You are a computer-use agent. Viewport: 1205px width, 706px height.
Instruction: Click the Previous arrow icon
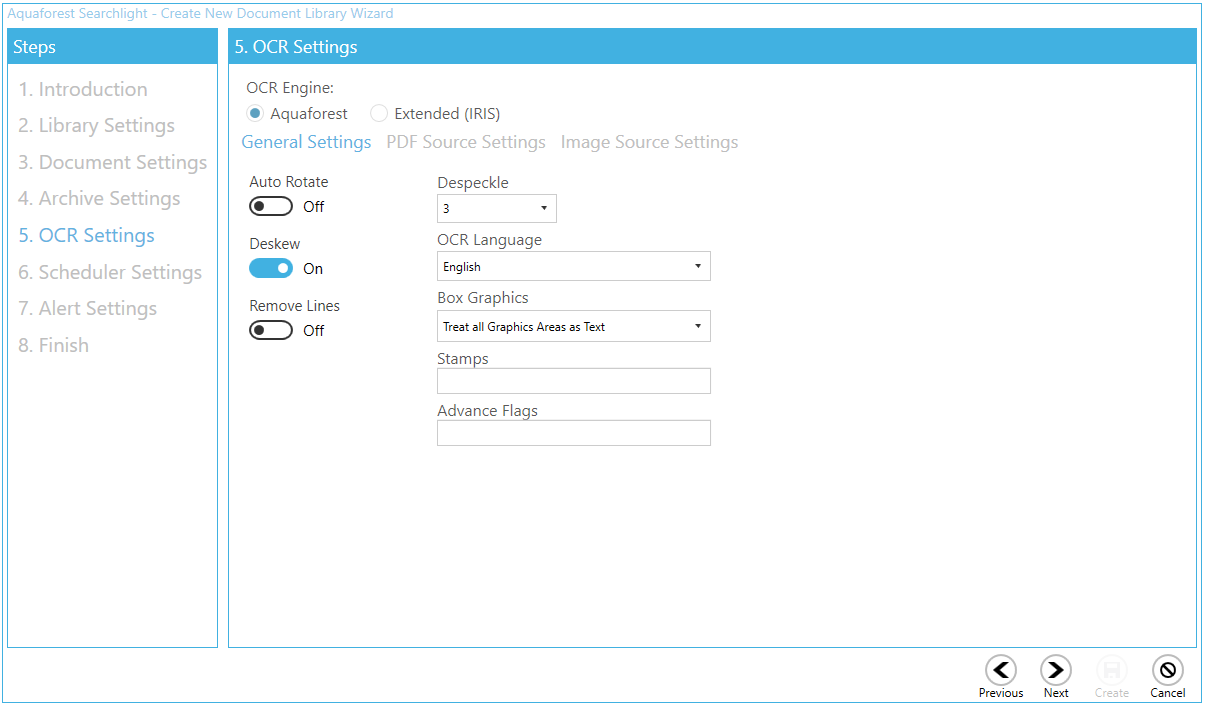coord(1000,670)
